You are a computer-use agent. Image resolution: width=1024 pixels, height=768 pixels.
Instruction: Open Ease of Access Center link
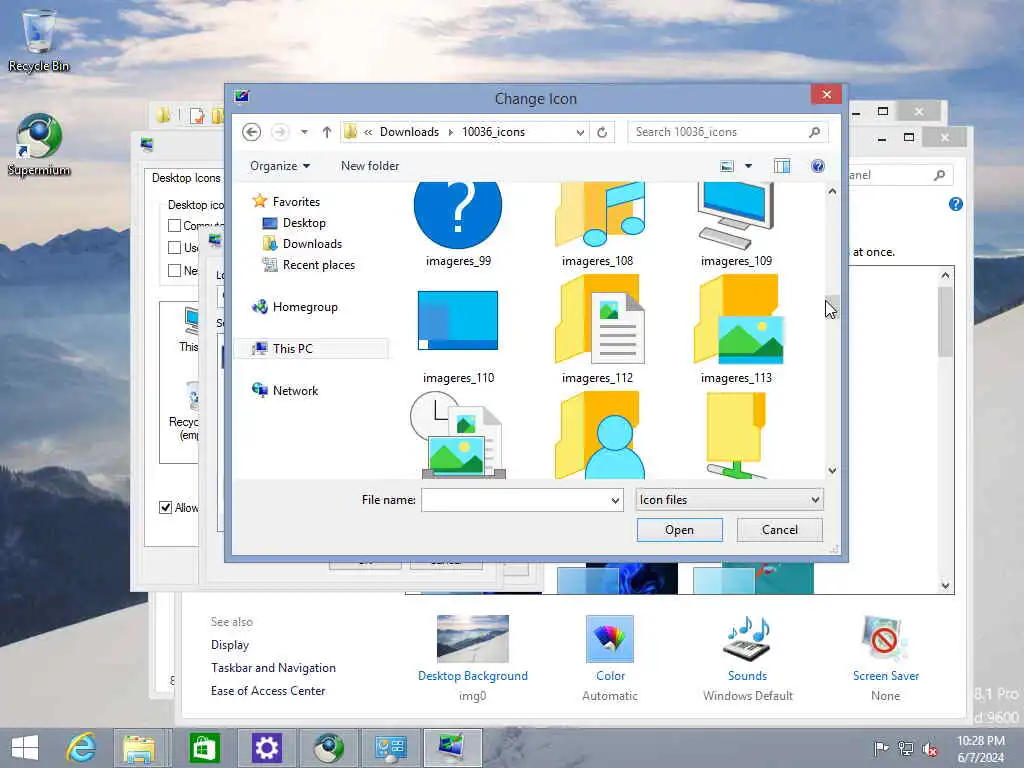[x=268, y=690]
